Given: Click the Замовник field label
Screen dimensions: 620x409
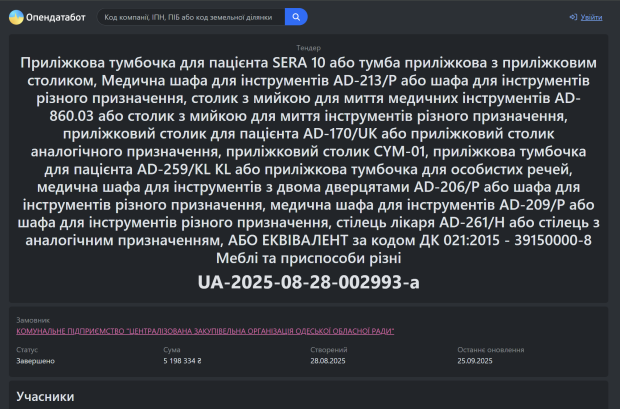Looking at the screenshot, I should (x=32, y=321).
